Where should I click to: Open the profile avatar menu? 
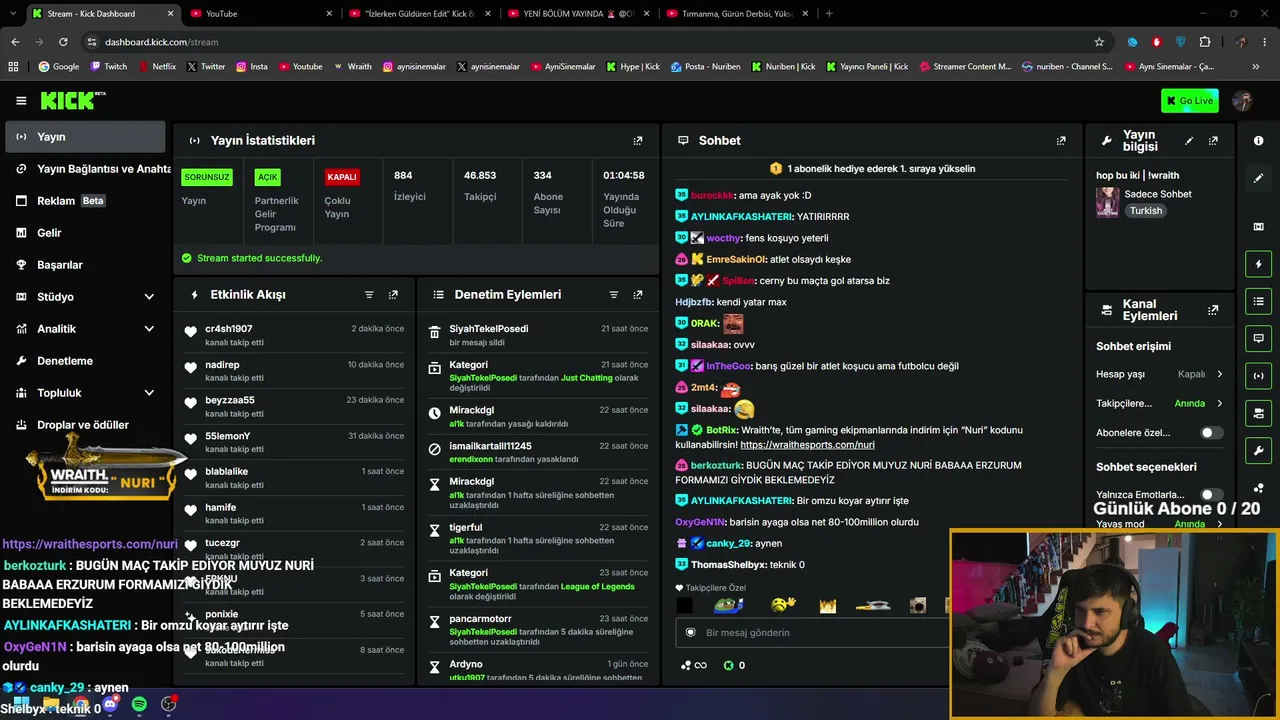click(x=1243, y=101)
